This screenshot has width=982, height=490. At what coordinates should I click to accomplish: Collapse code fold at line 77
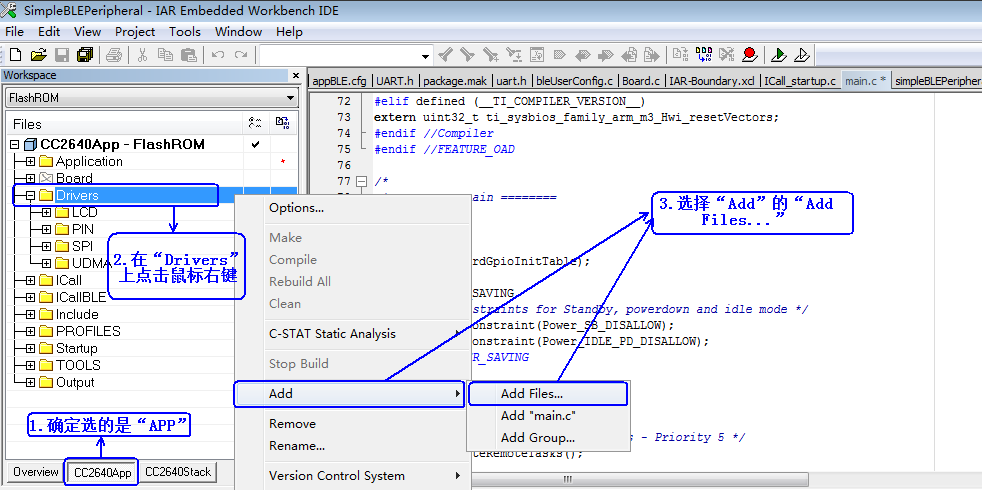coord(361,181)
